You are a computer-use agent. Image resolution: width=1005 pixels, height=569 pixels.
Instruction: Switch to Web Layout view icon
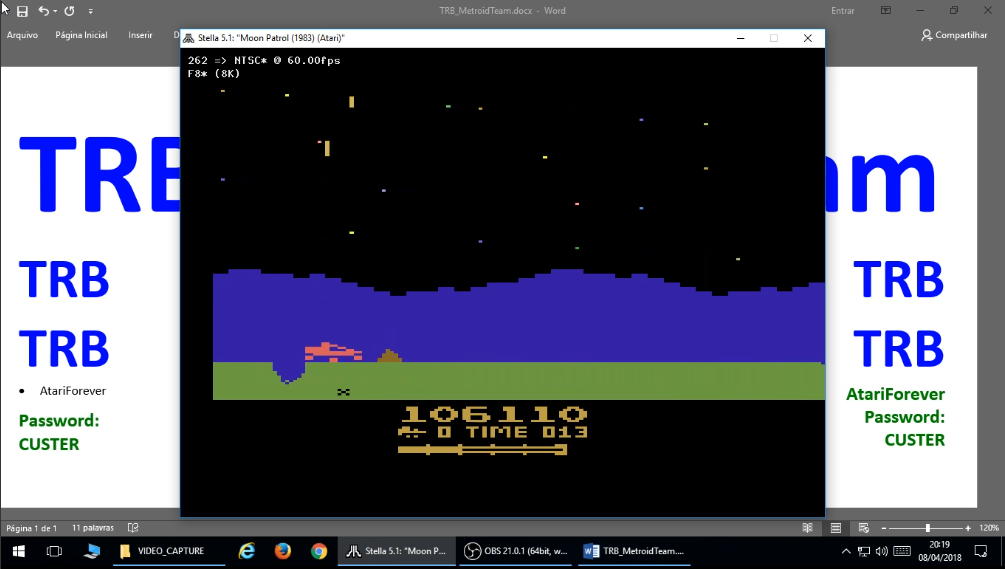(864, 528)
